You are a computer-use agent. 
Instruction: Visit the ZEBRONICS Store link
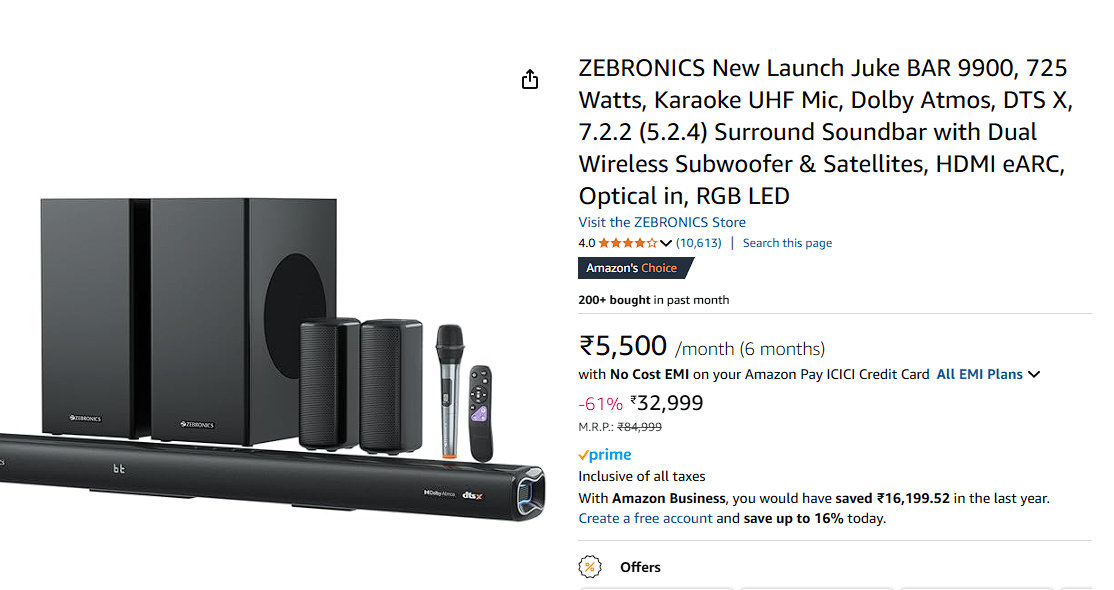pyautogui.click(x=662, y=222)
